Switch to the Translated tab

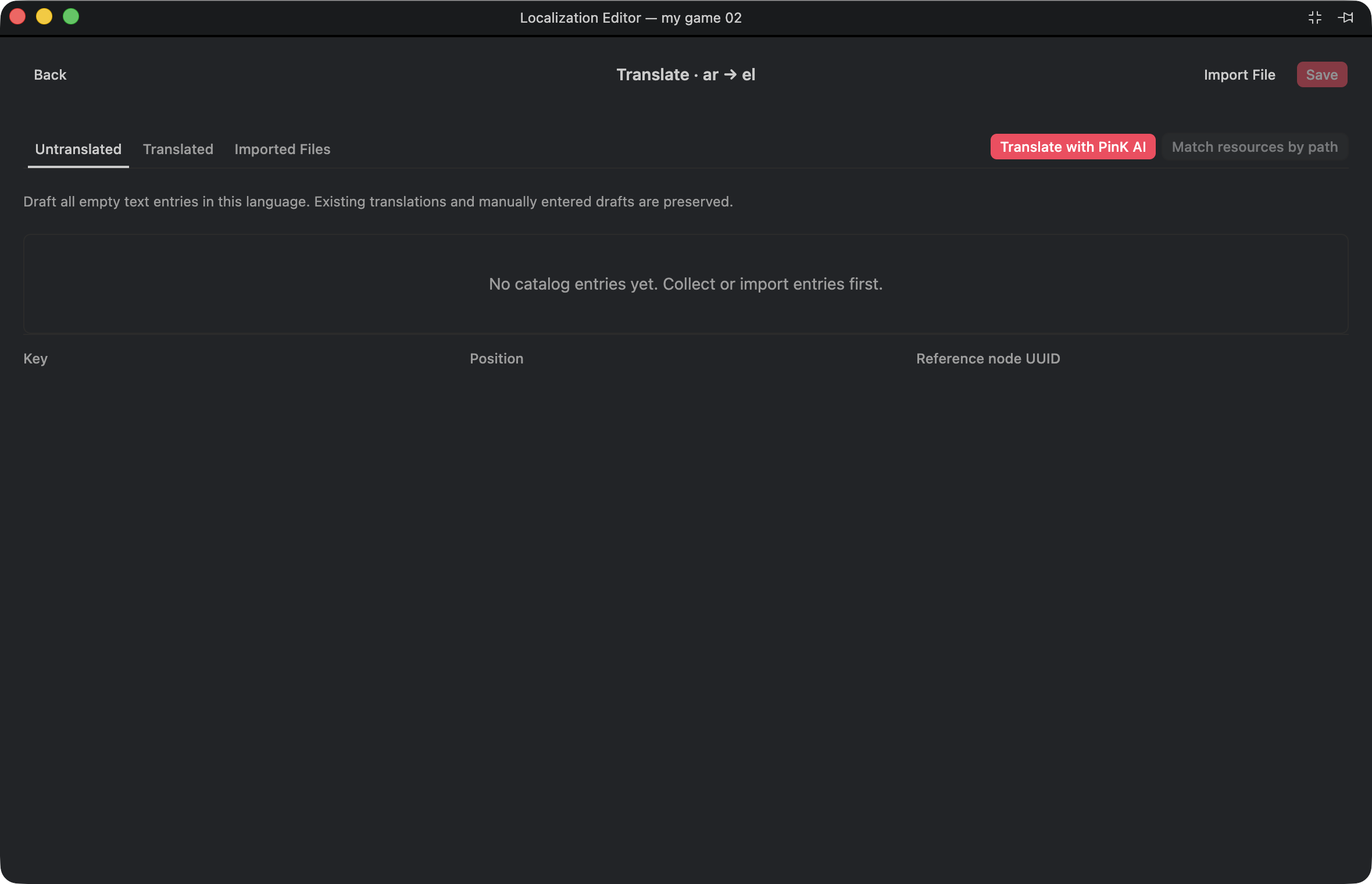click(178, 149)
